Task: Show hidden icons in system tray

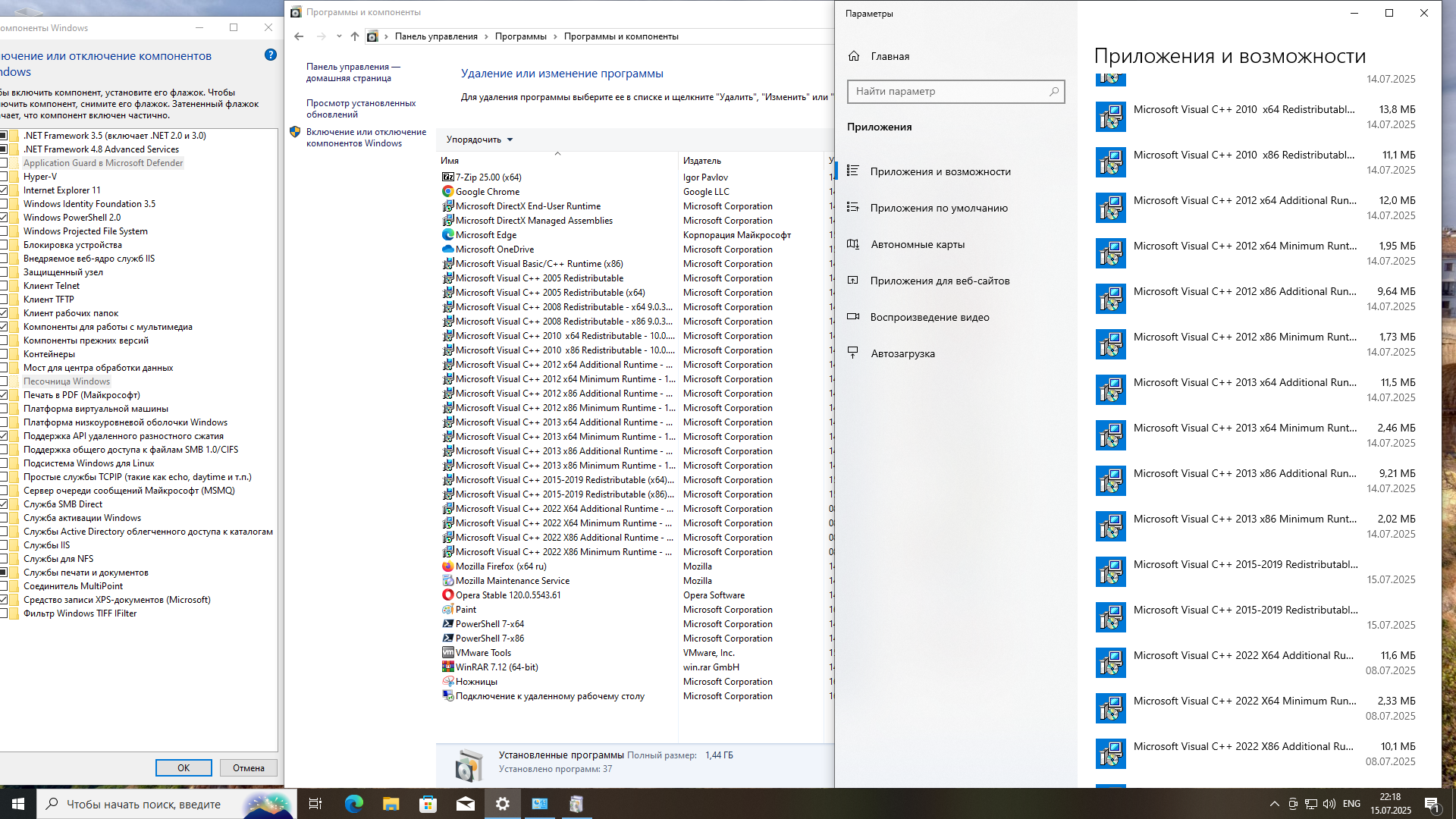Action: pyautogui.click(x=1274, y=804)
